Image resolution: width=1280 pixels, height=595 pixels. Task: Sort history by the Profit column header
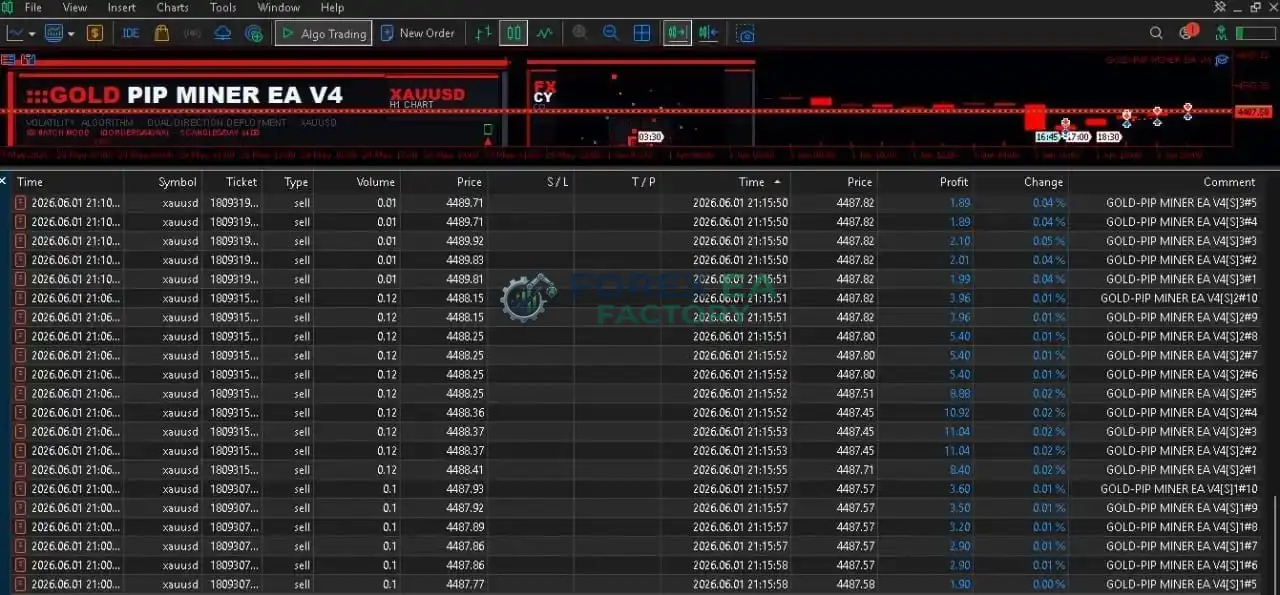pyautogui.click(x=953, y=182)
